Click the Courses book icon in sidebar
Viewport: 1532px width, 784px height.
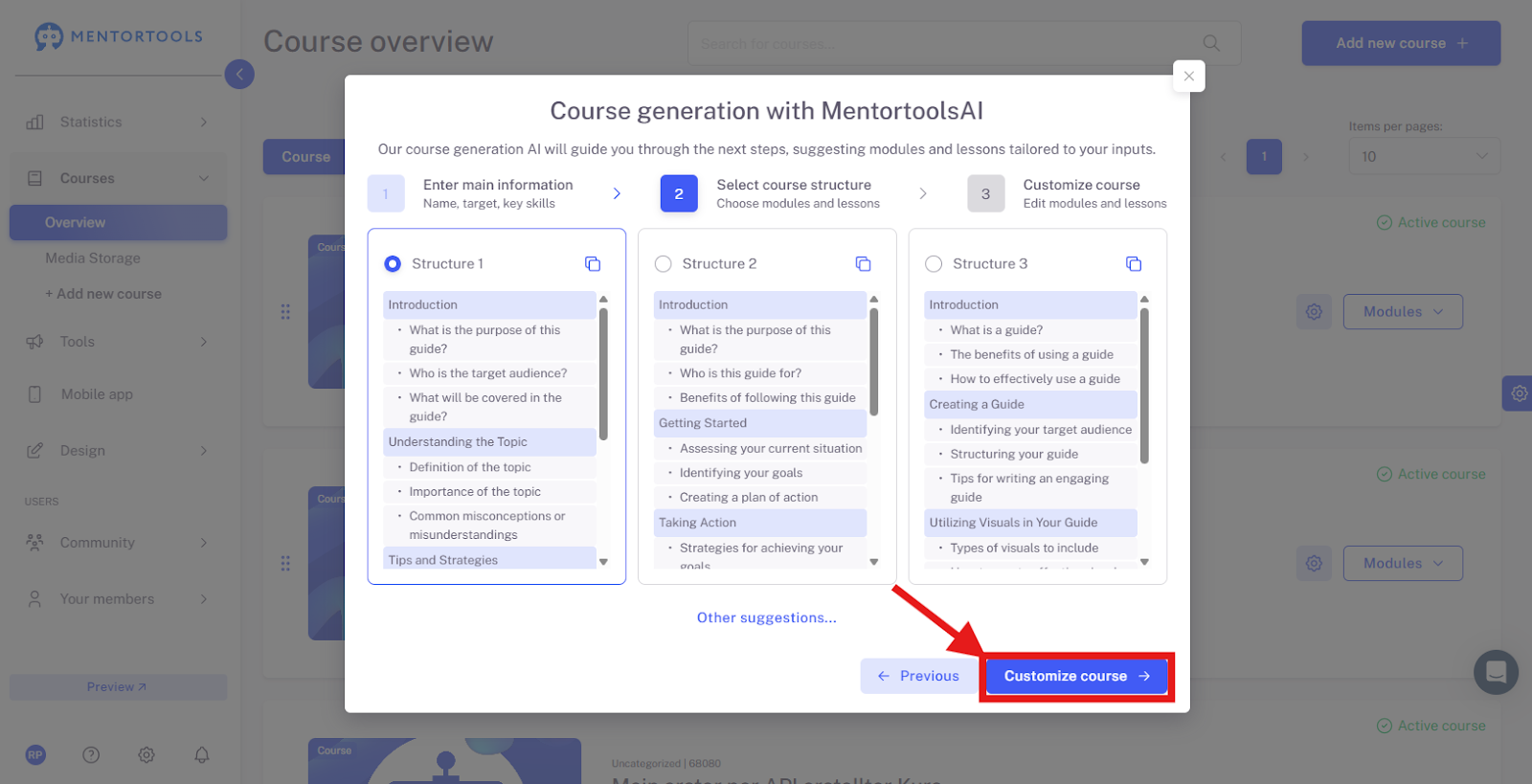pyautogui.click(x=35, y=178)
